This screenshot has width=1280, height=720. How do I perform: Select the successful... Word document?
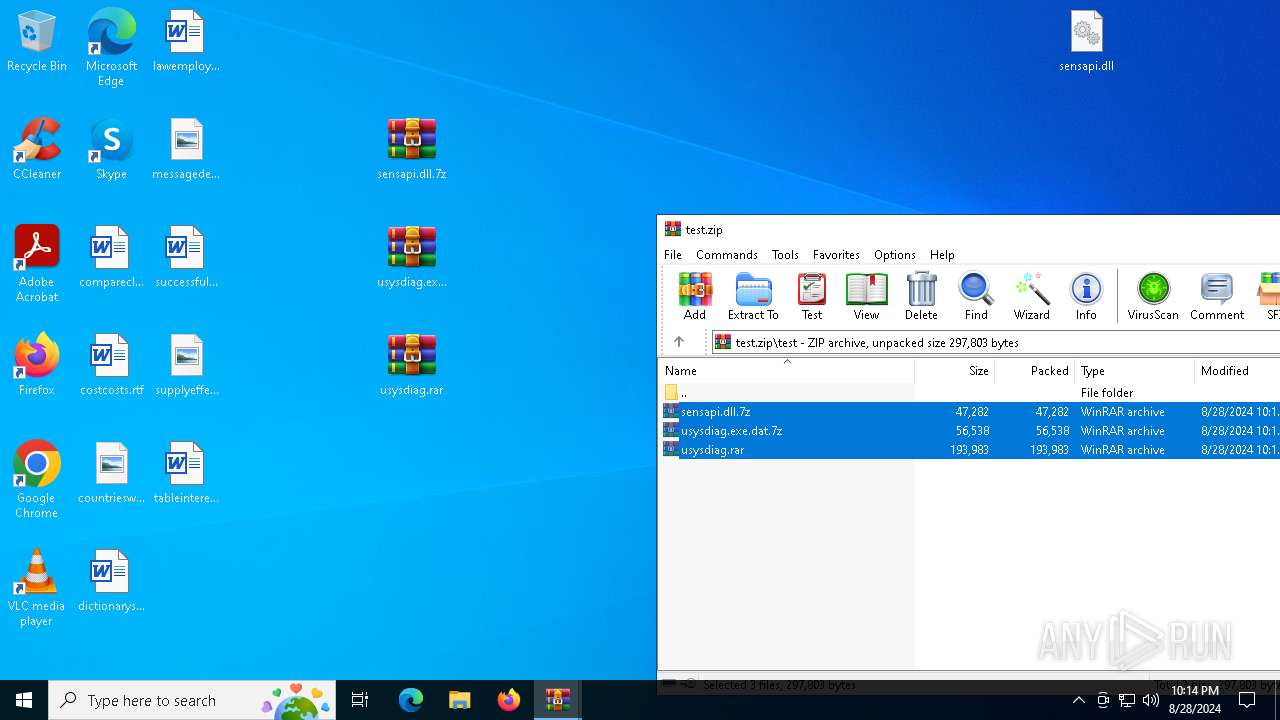coord(186,258)
